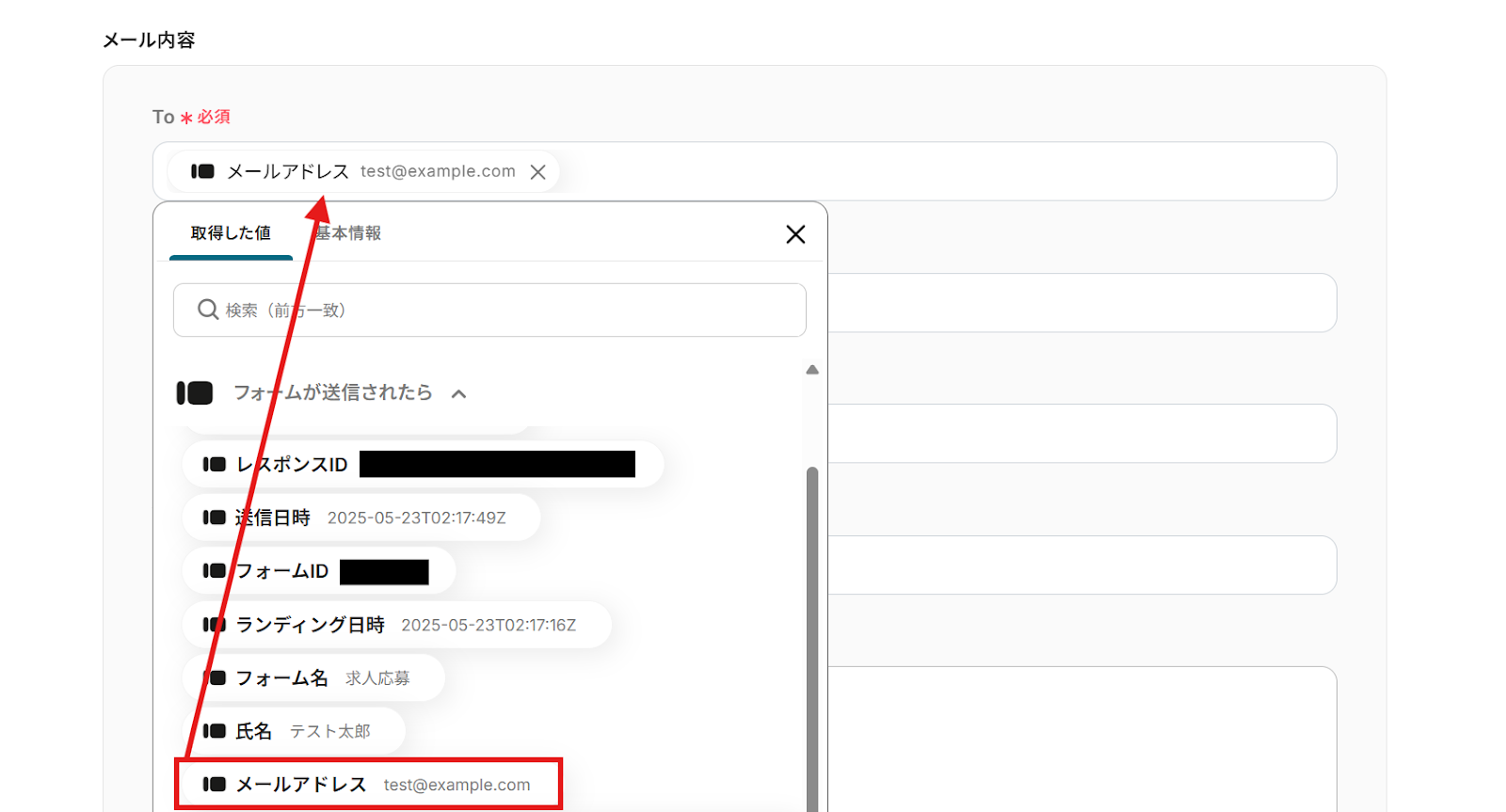
Task: Collapse the フォームが送信されたら section
Action: coord(458,393)
